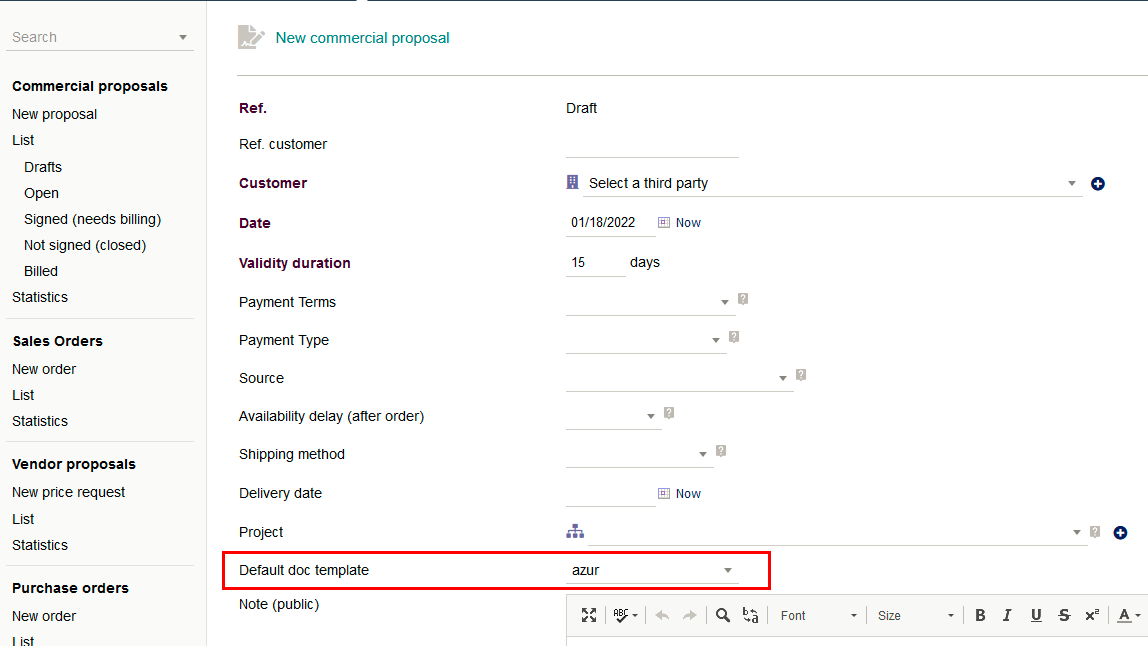Click the add third party plus icon
This screenshot has width=1148, height=646.
tap(1097, 184)
